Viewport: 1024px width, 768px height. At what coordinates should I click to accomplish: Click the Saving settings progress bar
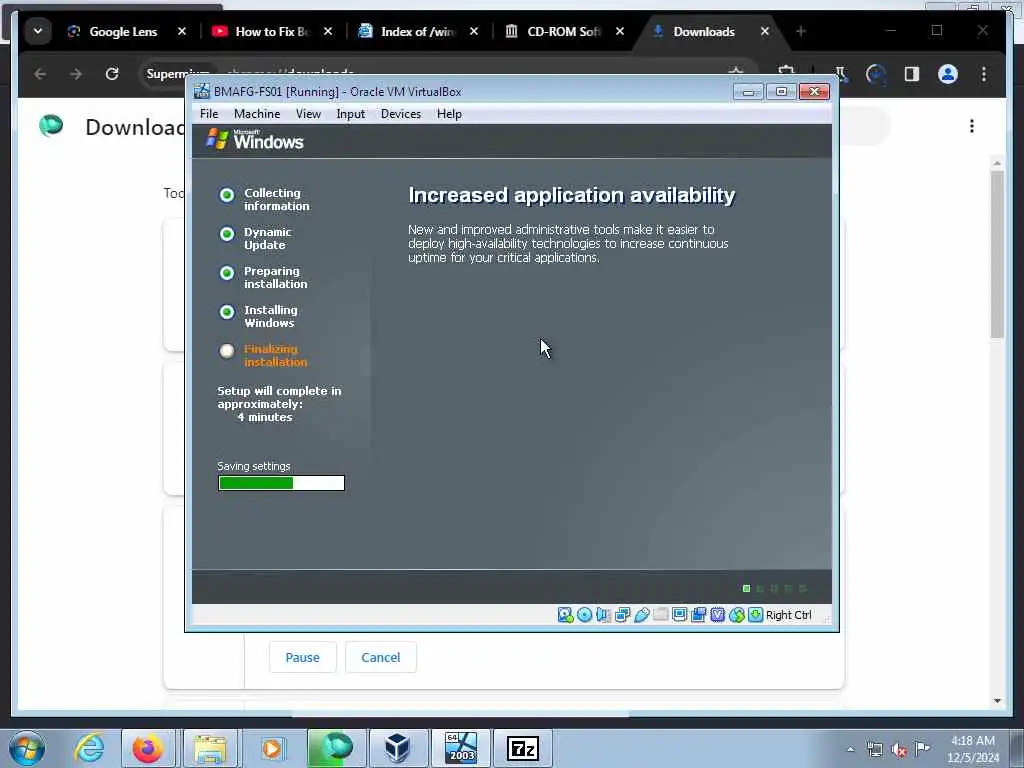281,483
